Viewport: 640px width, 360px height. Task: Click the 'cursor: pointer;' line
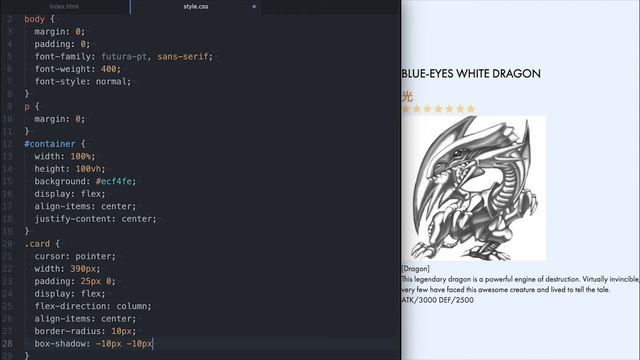click(75, 256)
